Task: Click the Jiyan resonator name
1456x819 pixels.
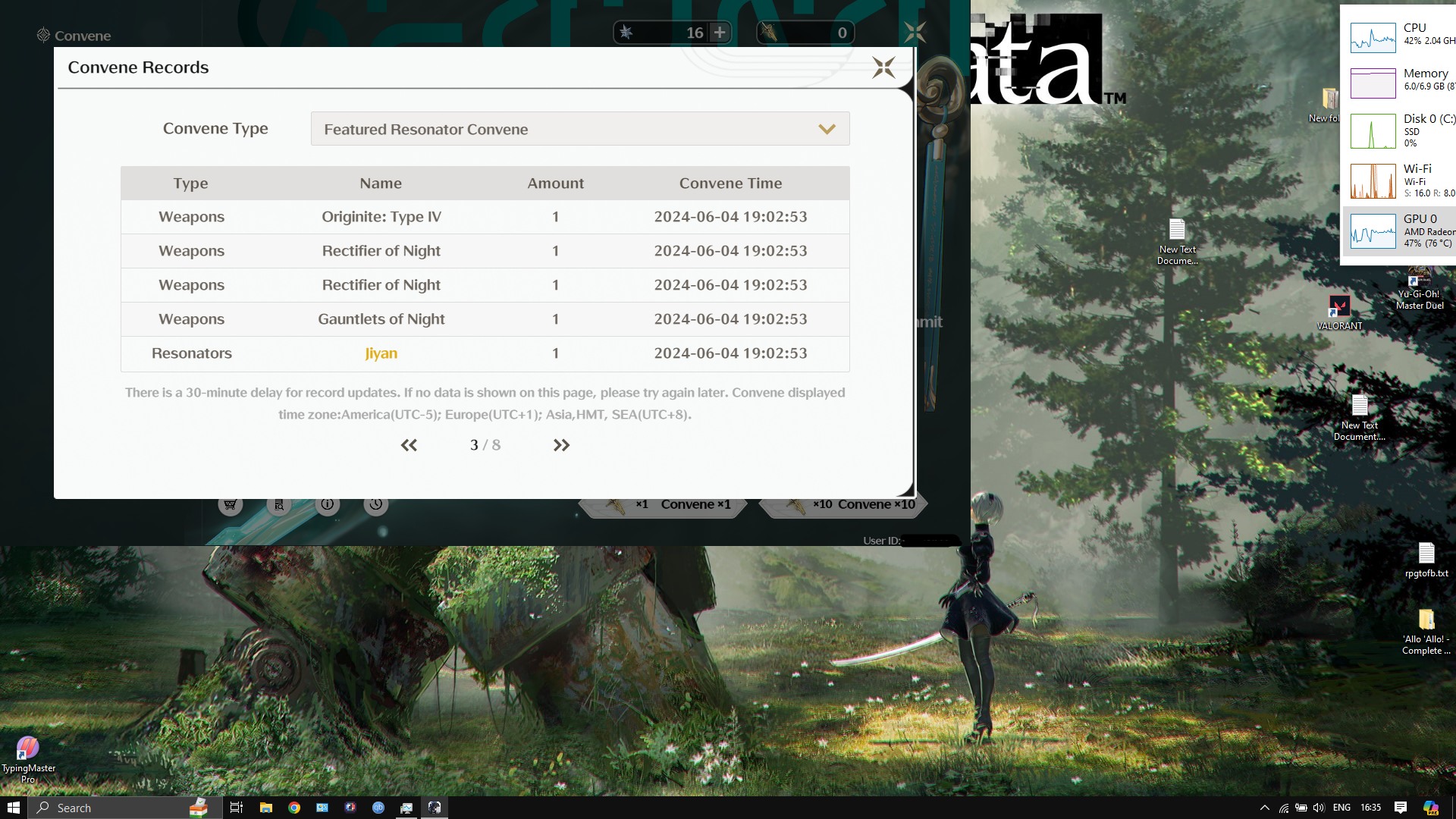Action: (381, 353)
